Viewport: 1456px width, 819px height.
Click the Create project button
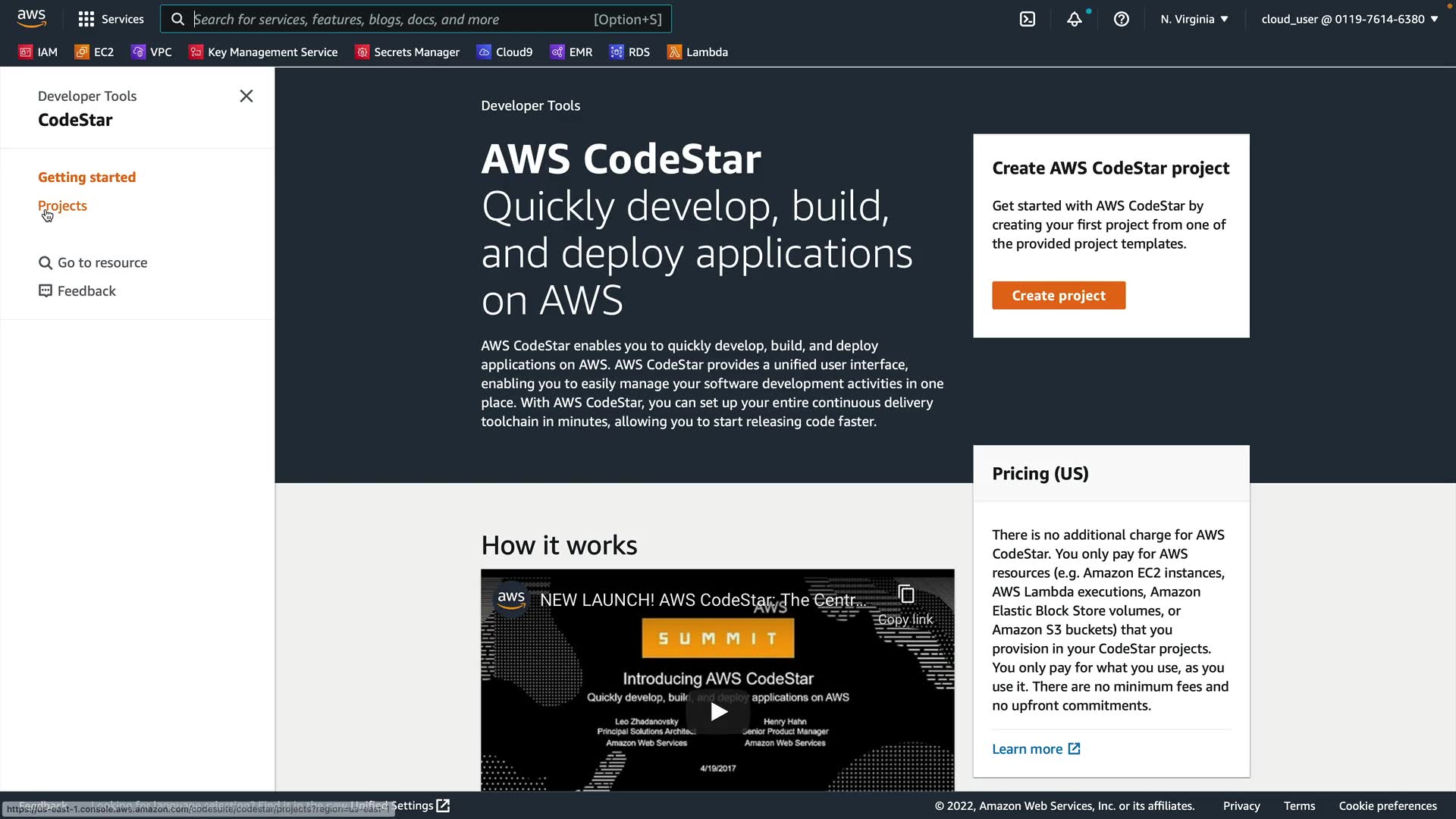coord(1058,296)
